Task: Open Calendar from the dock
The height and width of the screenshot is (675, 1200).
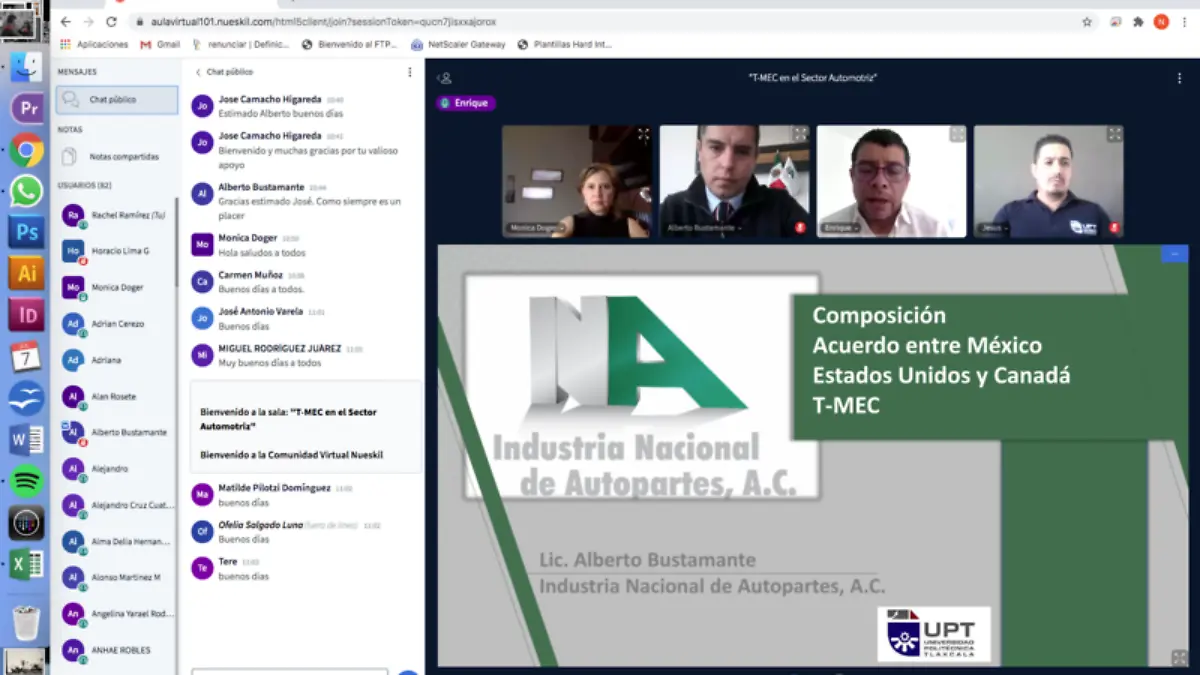Action: tap(26, 356)
